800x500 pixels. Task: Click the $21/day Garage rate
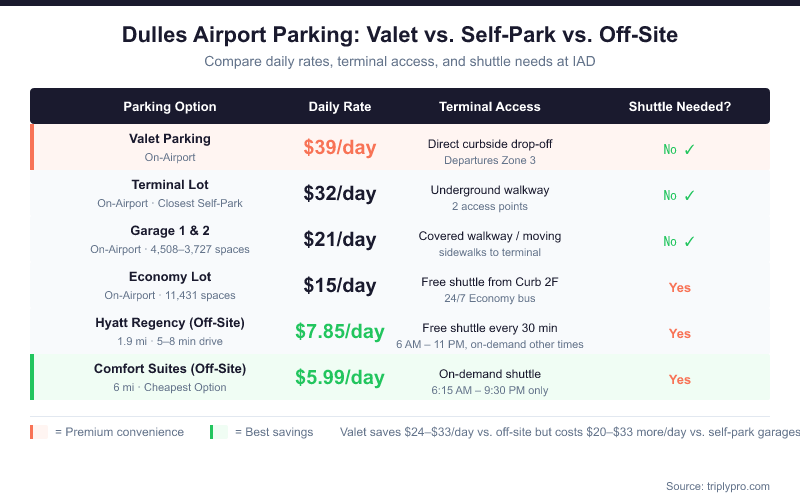tap(340, 240)
